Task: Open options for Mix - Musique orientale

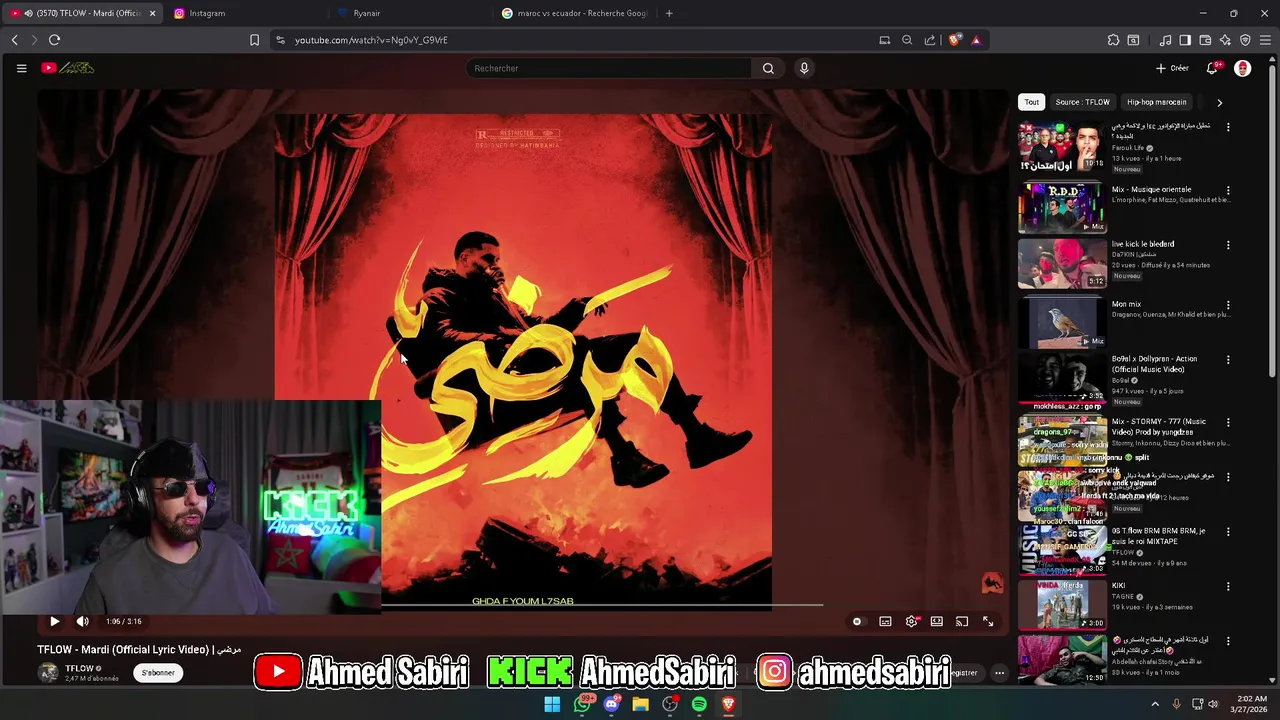Action: click(1228, 190)
